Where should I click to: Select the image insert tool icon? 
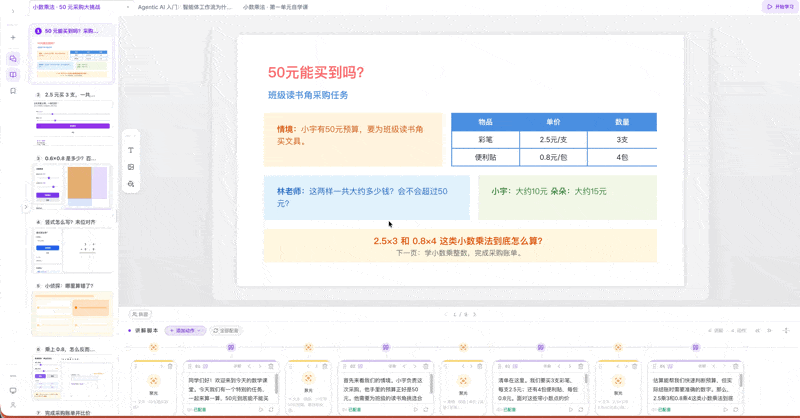click(x=131, y=167)
